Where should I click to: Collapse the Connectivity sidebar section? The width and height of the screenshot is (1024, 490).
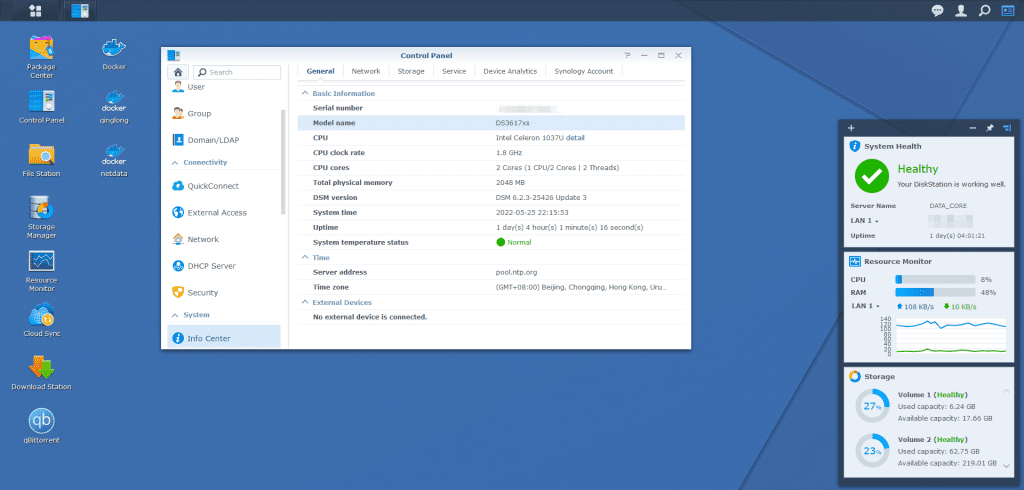tap(174, 163)
